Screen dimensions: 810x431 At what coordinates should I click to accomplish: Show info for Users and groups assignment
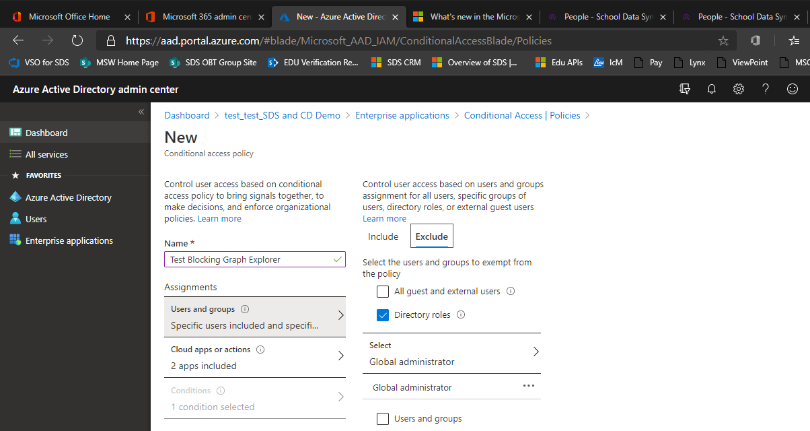[245, 309]
